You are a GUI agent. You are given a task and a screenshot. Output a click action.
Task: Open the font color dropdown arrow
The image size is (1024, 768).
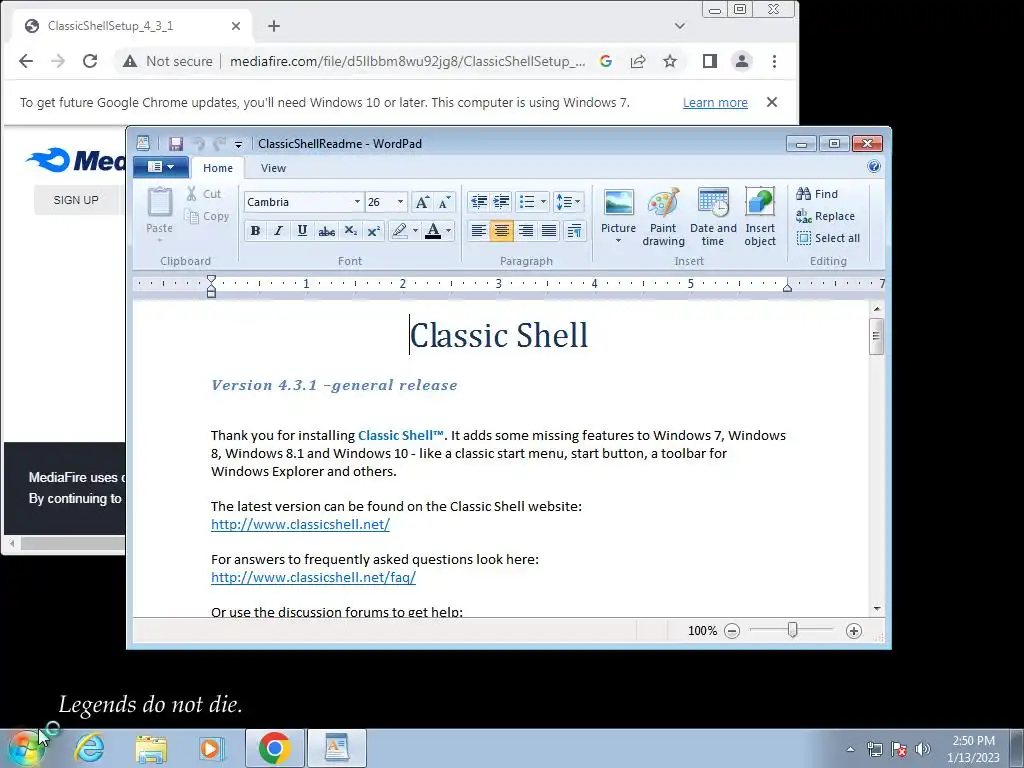pyautogui.click(x=449, y=231)
